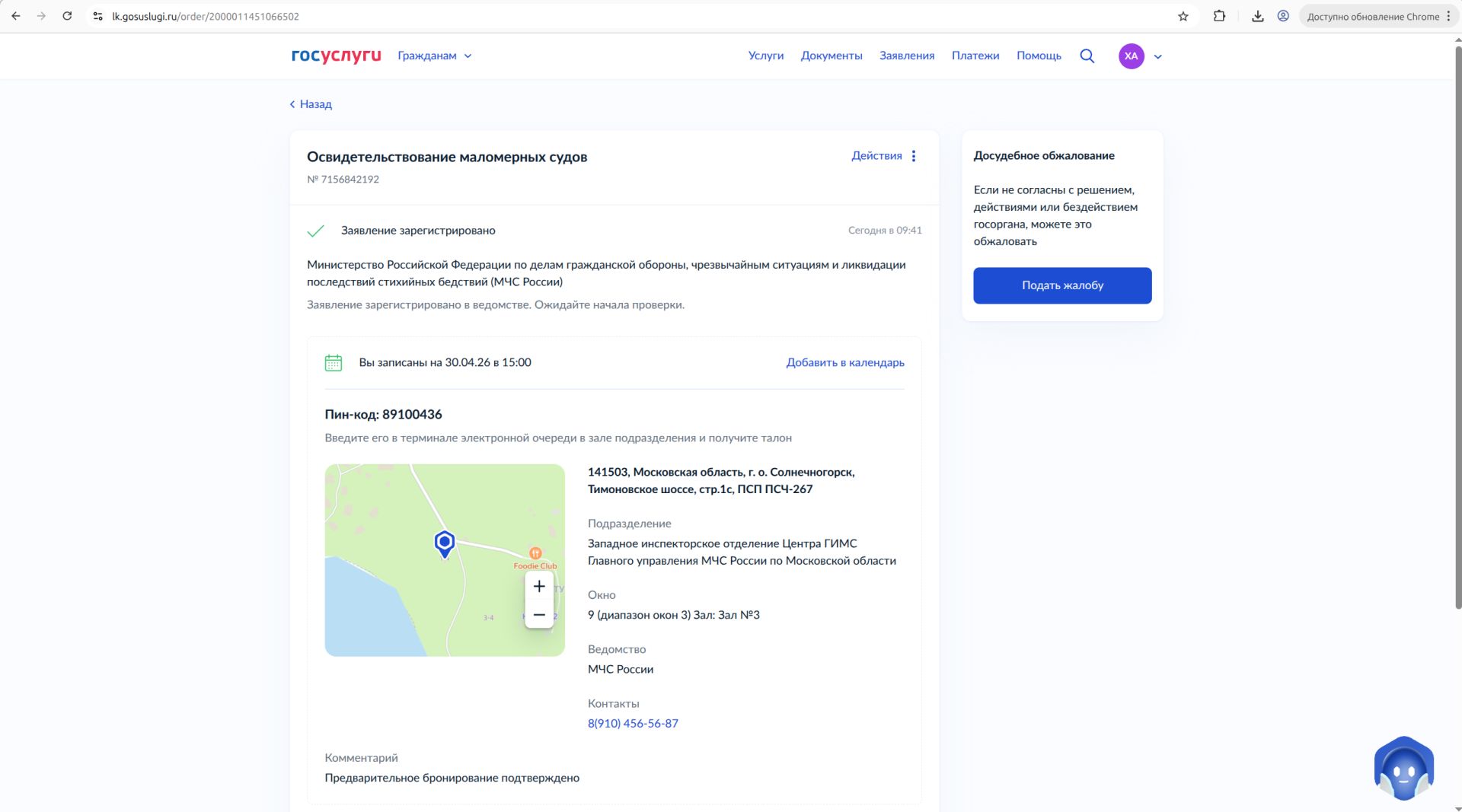This screenshot has width=1462, height=812.
Task: Zoom in the map with plus
Action: (x=539, y=586)
